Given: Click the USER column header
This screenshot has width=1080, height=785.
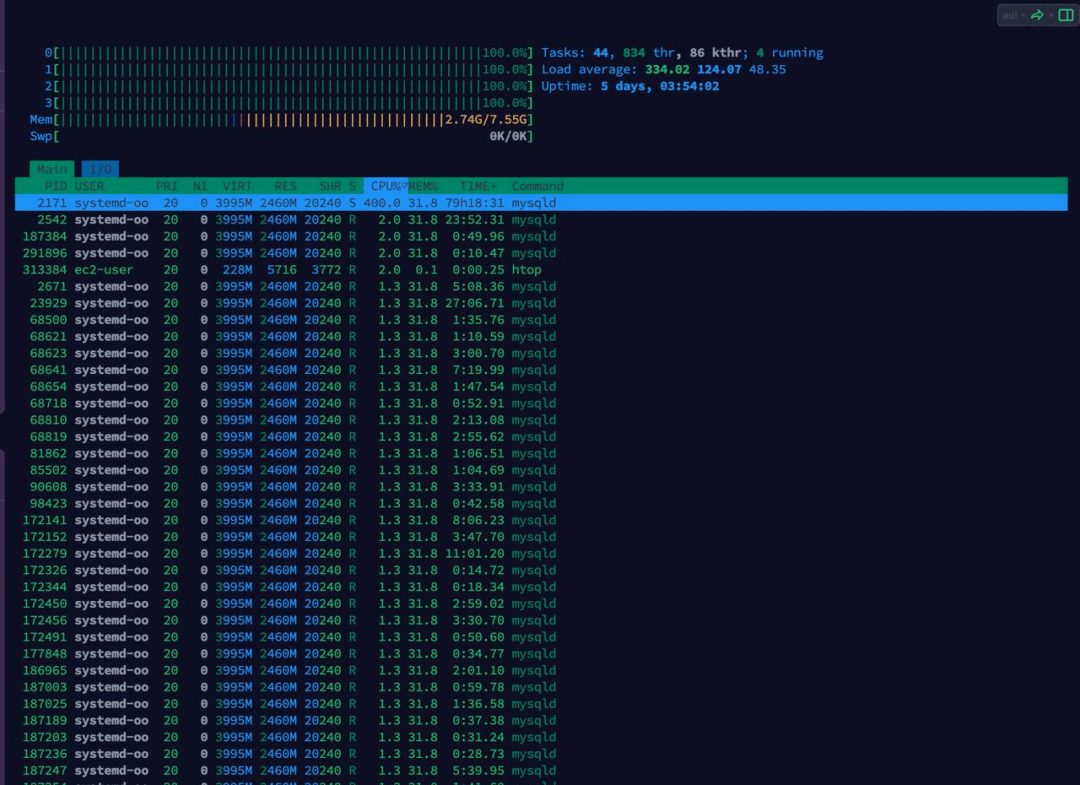Looking at the screenshot, I should [90, 186].
